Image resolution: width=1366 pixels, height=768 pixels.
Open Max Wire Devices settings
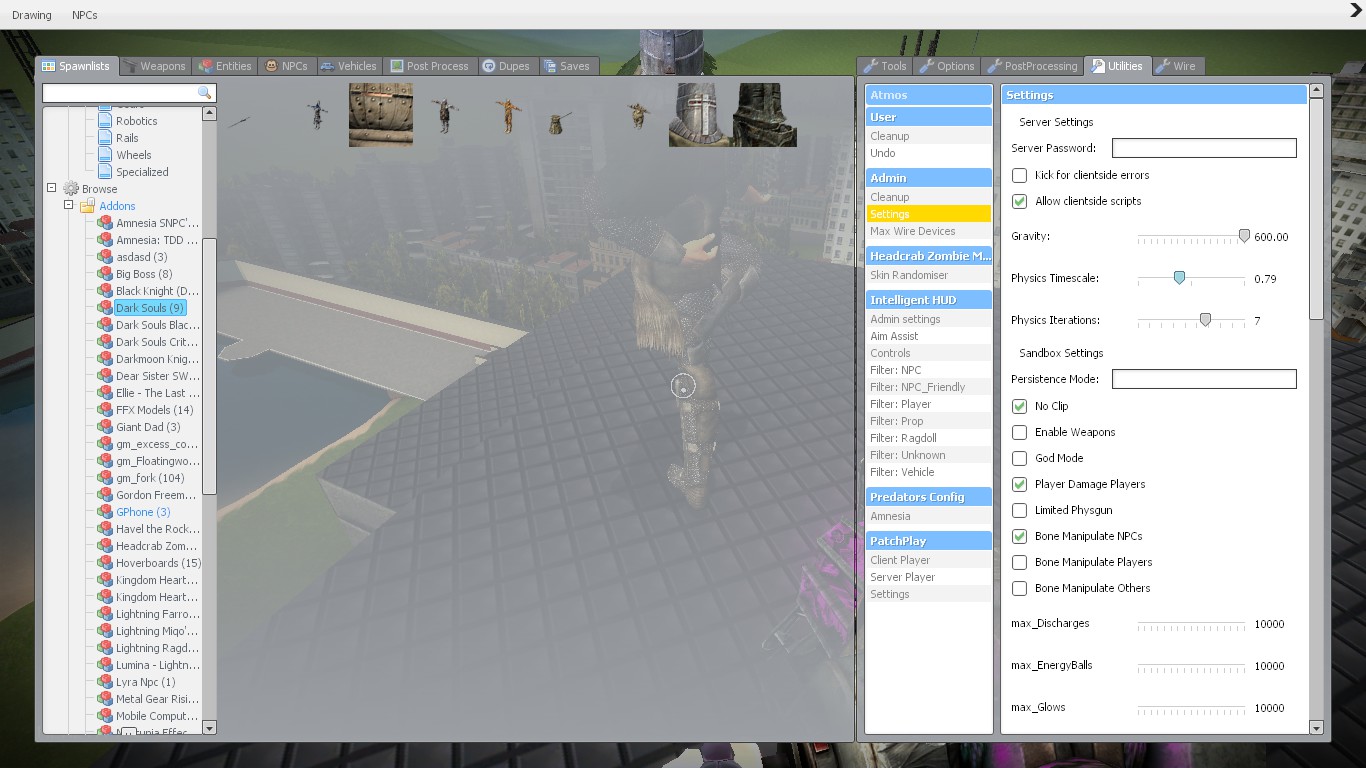pyautogui.click(x=929, y=231)
